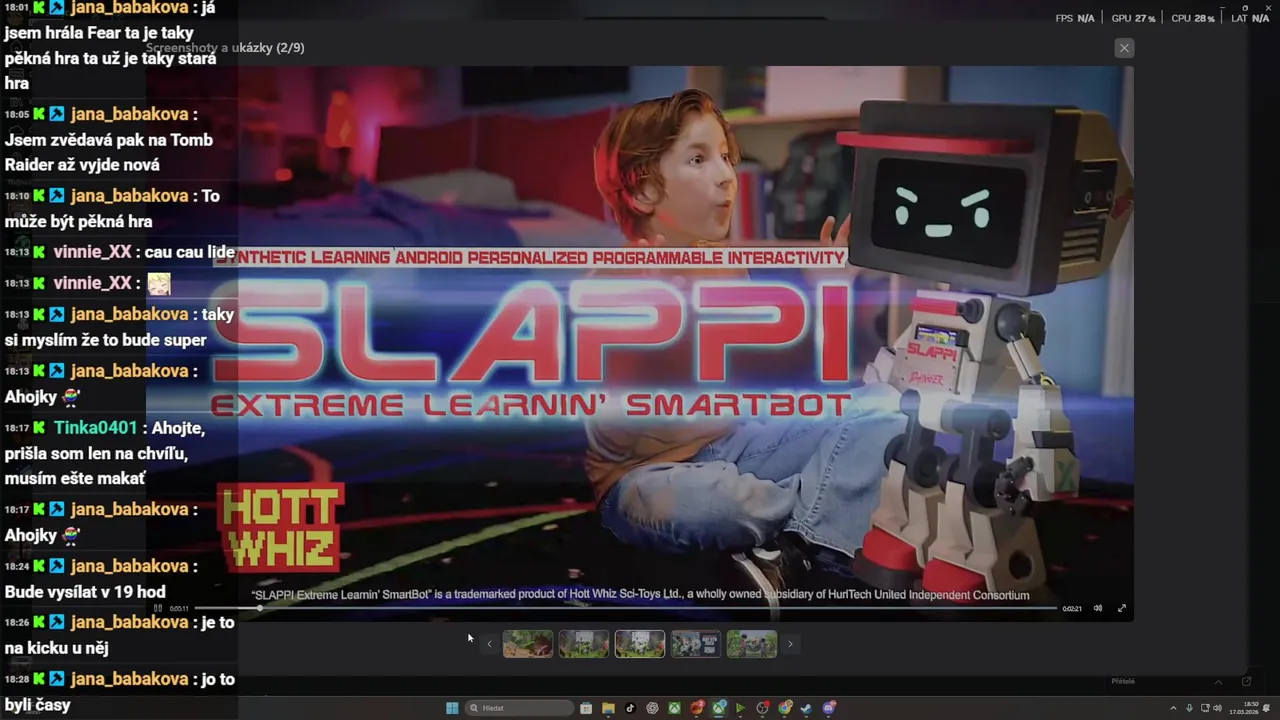1280x720 pixels.
Task: Close the screenshots and samples viewer
Action: [1124, 48]
